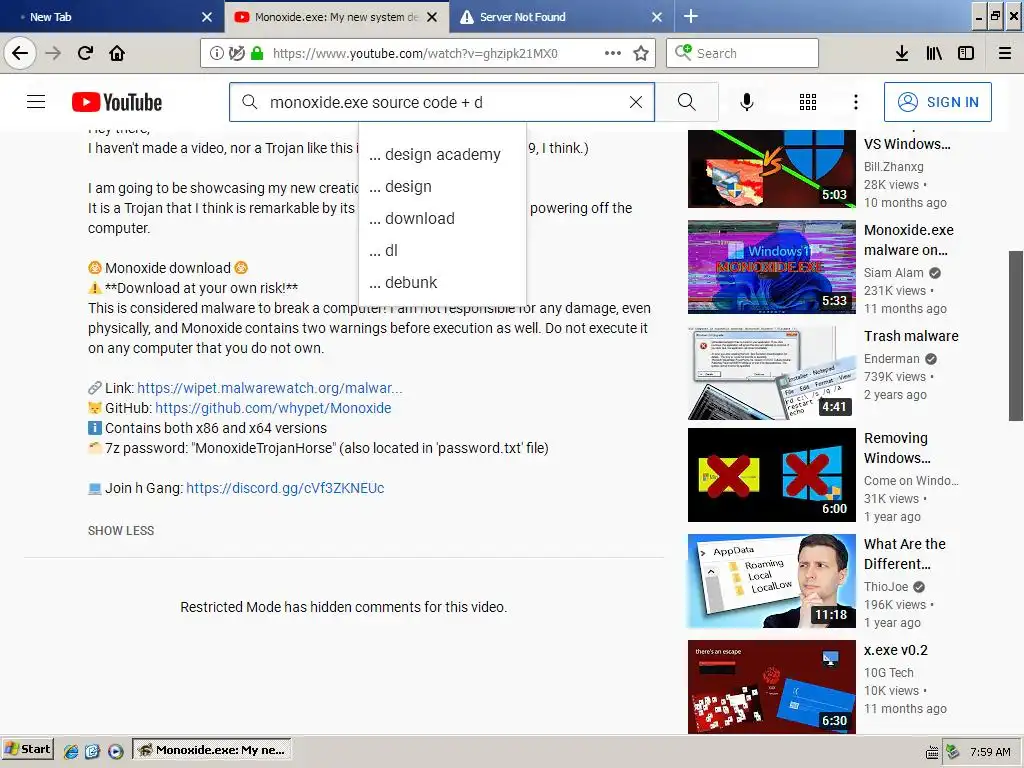Click the green padlock connection icon

[x=257, y=54]
